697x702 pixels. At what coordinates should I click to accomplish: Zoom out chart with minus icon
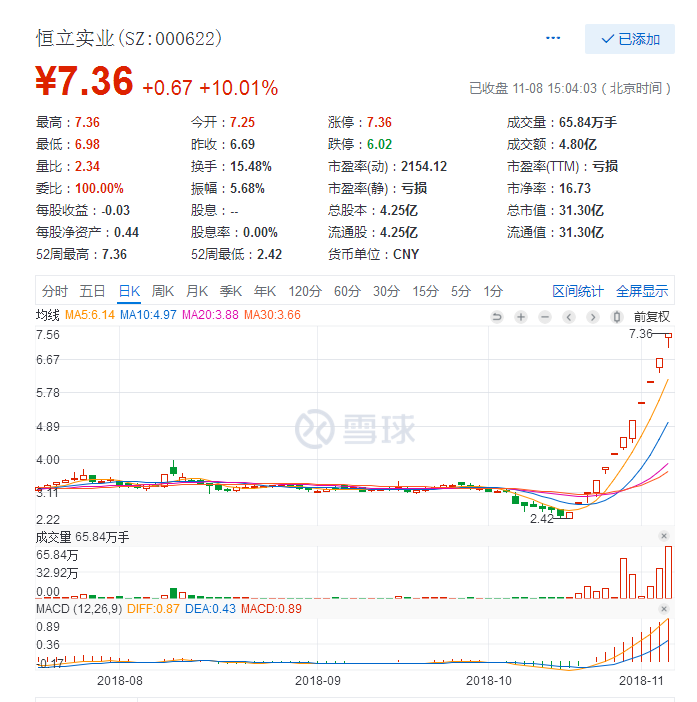pyautogui.click(x=545, y=317)
